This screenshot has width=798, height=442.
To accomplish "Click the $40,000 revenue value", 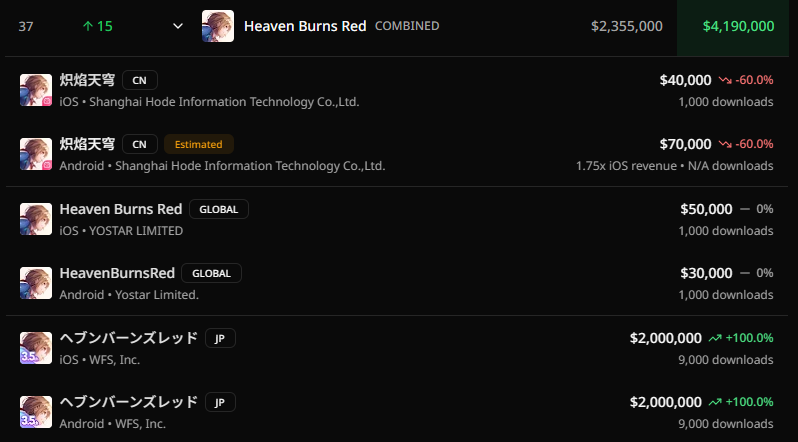I will [686, 80].
